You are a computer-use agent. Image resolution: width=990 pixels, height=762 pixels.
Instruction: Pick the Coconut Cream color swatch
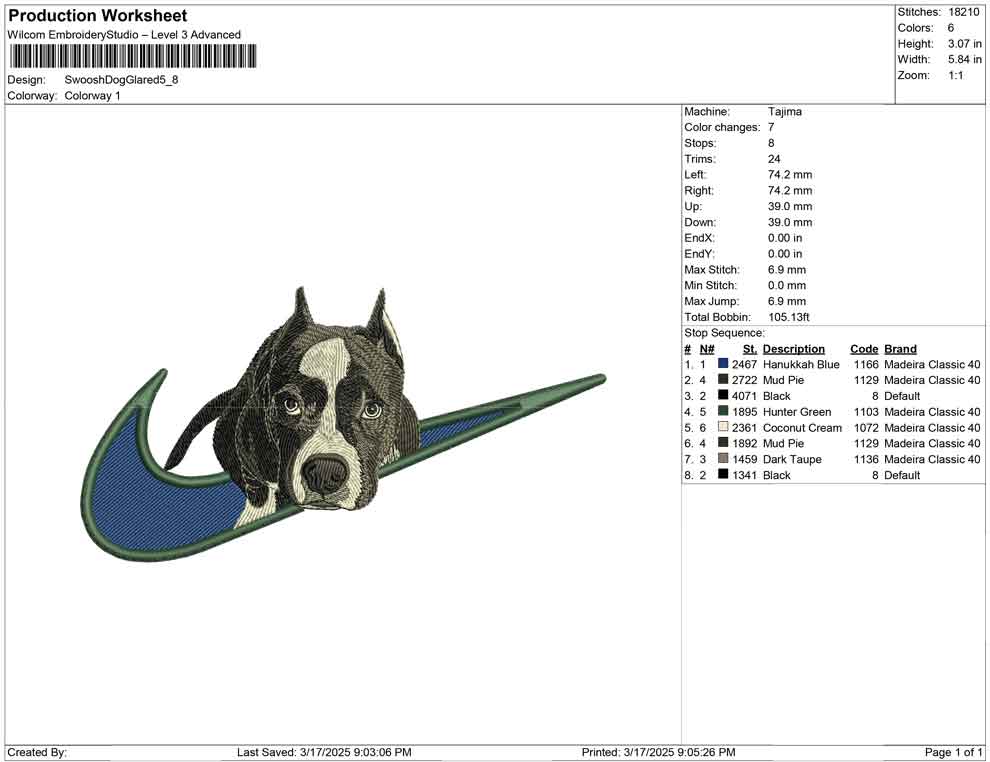[x=723, y=428]
